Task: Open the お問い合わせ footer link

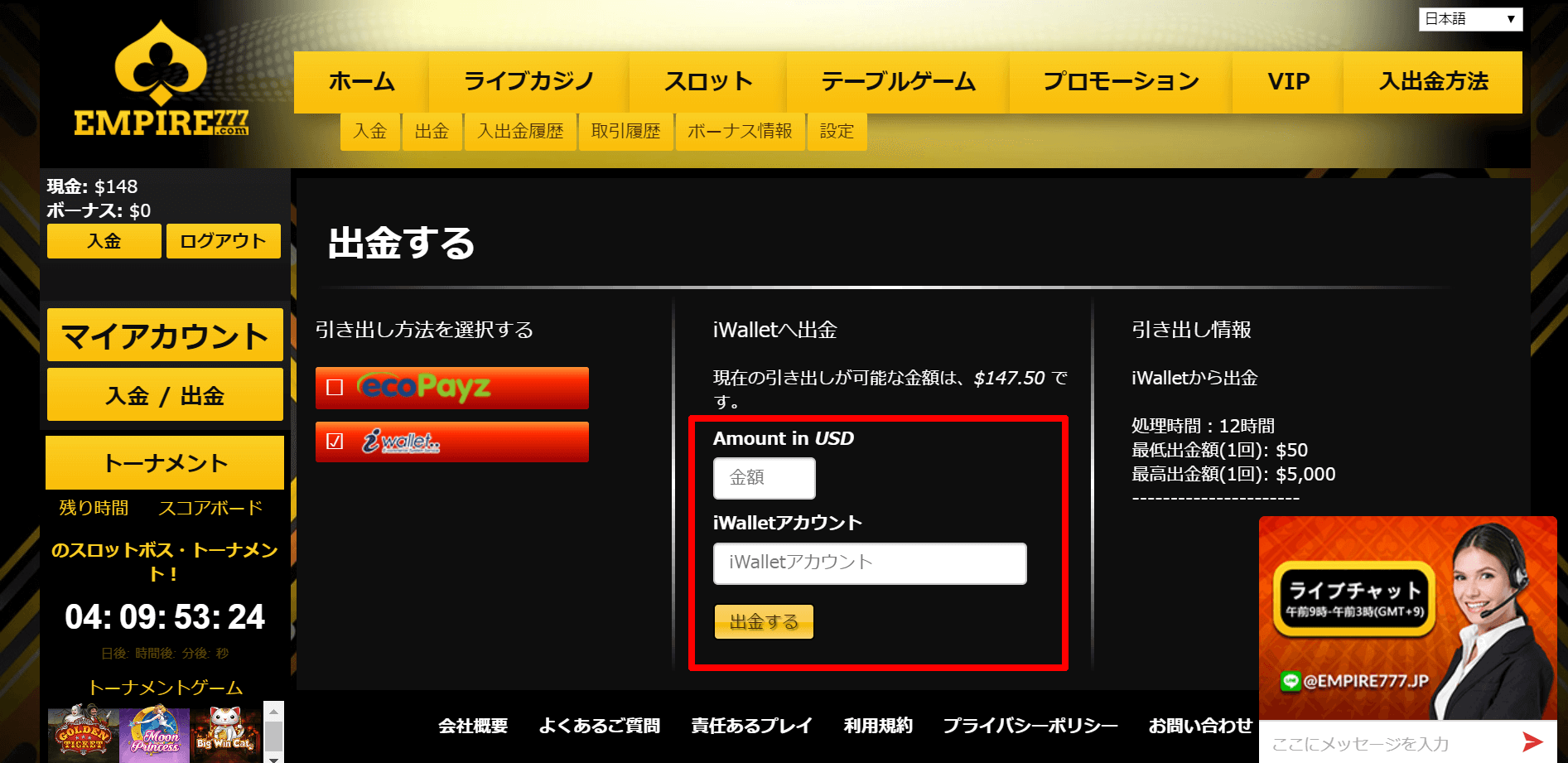Action: click(x=1200, y=726)
